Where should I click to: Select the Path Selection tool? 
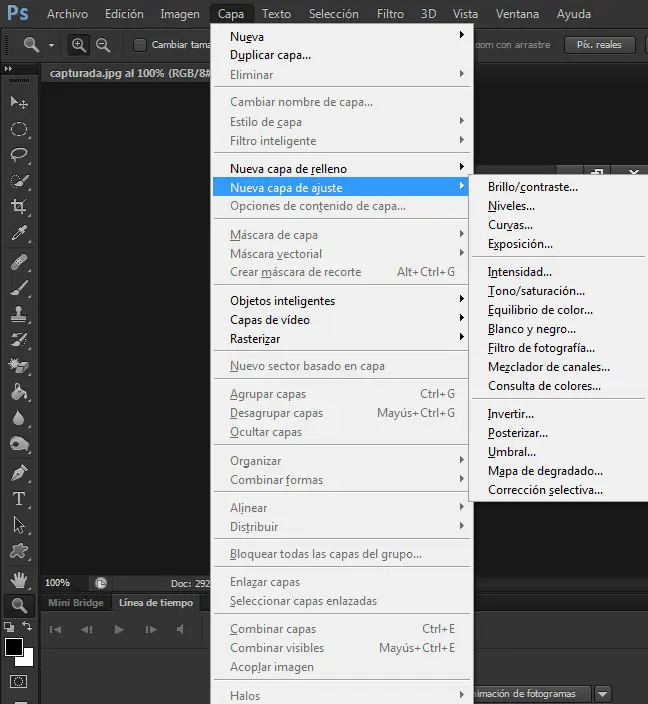(19, 524)
